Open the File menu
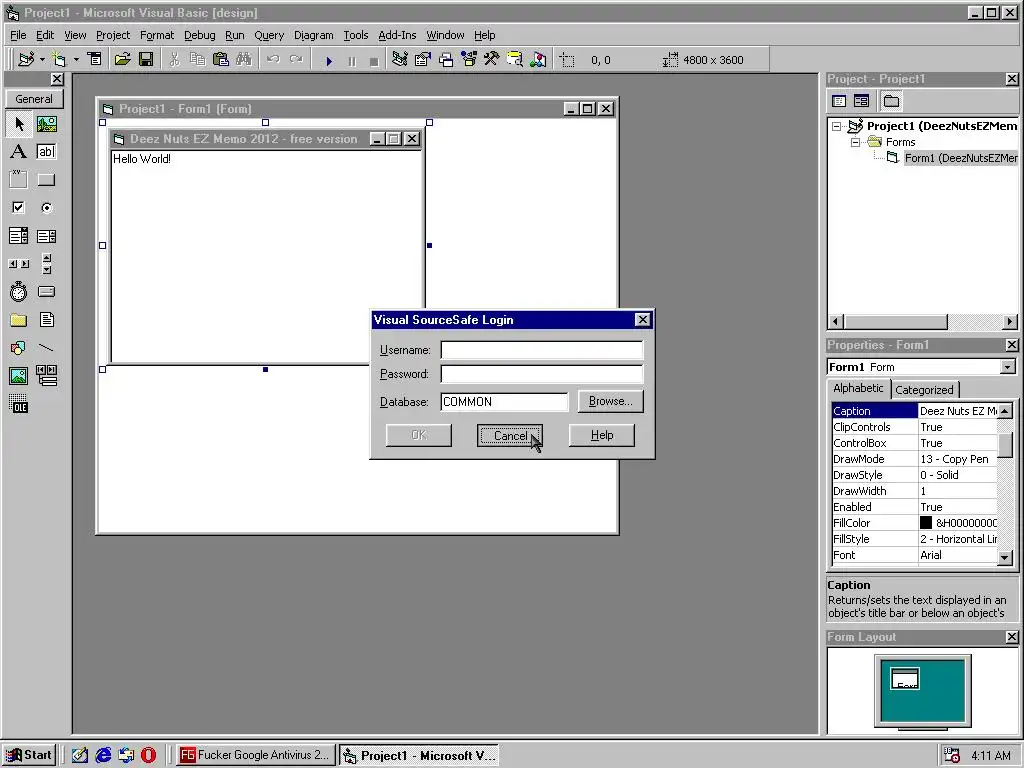Viewport: 1024px width, 768px height. (x=18, y=35)
